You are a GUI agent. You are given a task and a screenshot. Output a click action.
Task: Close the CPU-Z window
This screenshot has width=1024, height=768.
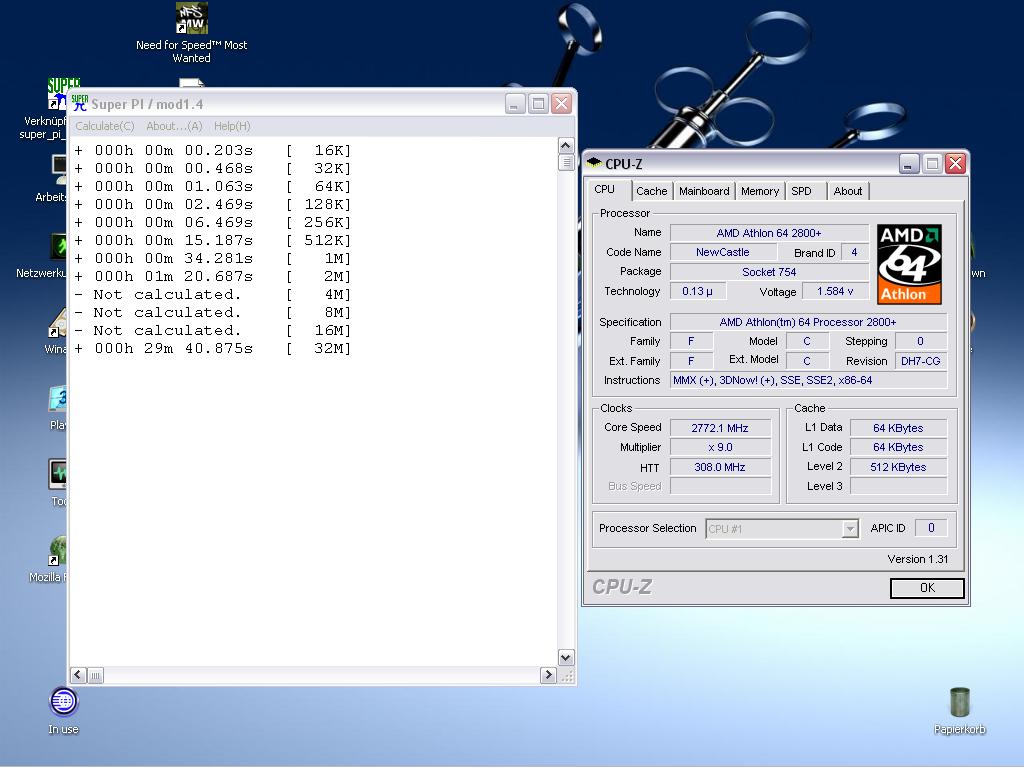pos(955,163)
